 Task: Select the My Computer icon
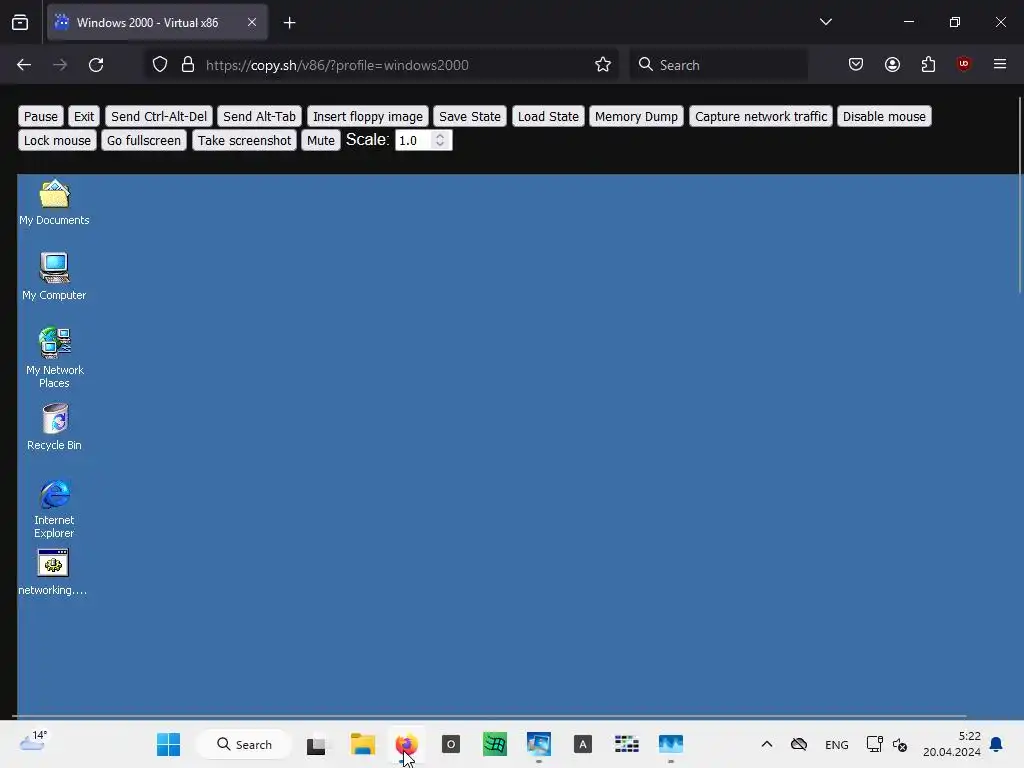click(54, 277)
